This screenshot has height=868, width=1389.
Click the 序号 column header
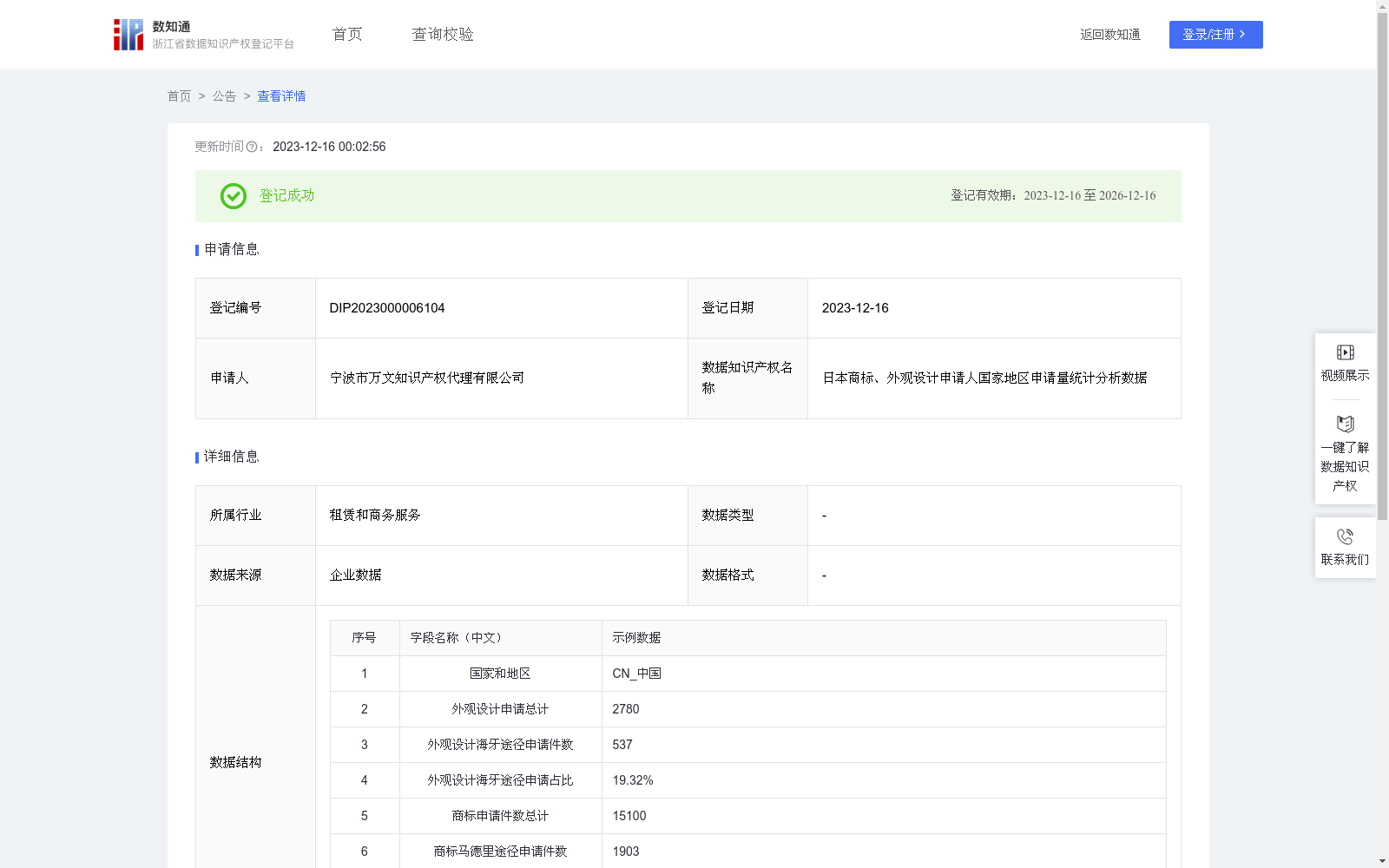pos(364,638)
